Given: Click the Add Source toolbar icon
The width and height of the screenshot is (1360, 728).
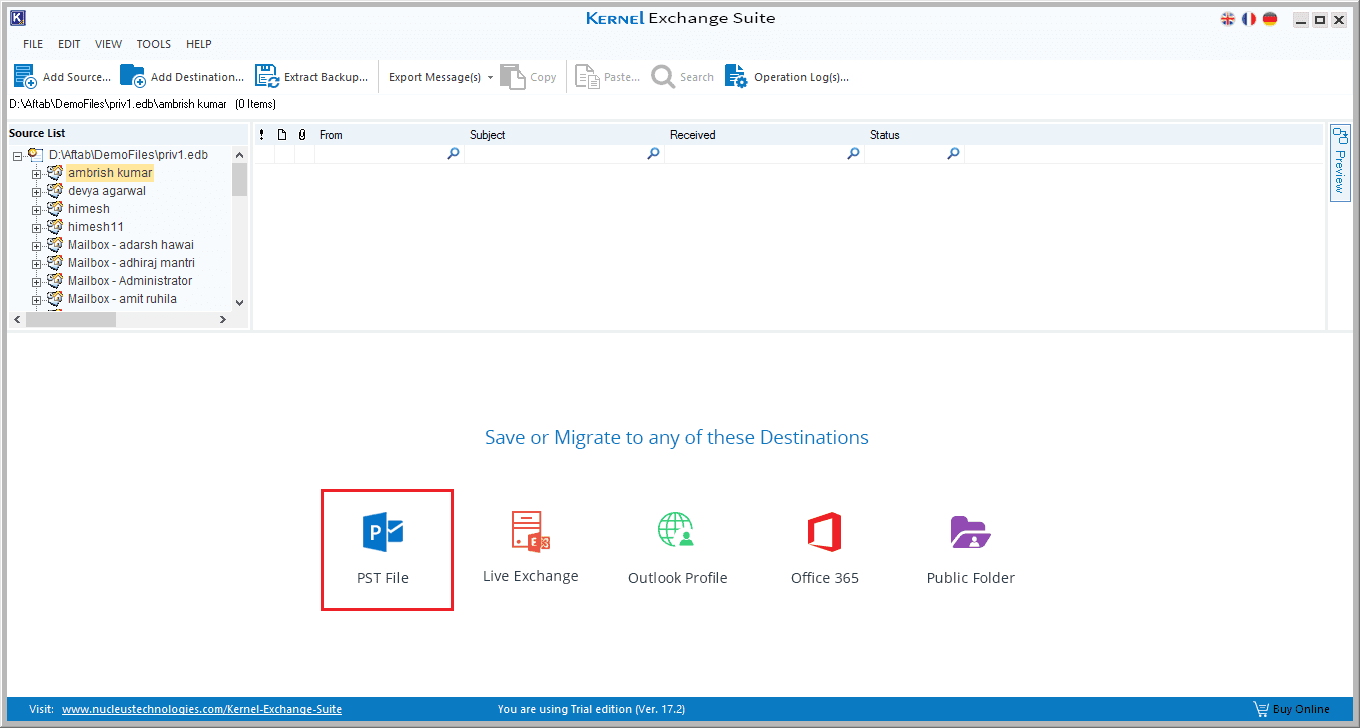Looking at the screenshot, I should 25,76.
